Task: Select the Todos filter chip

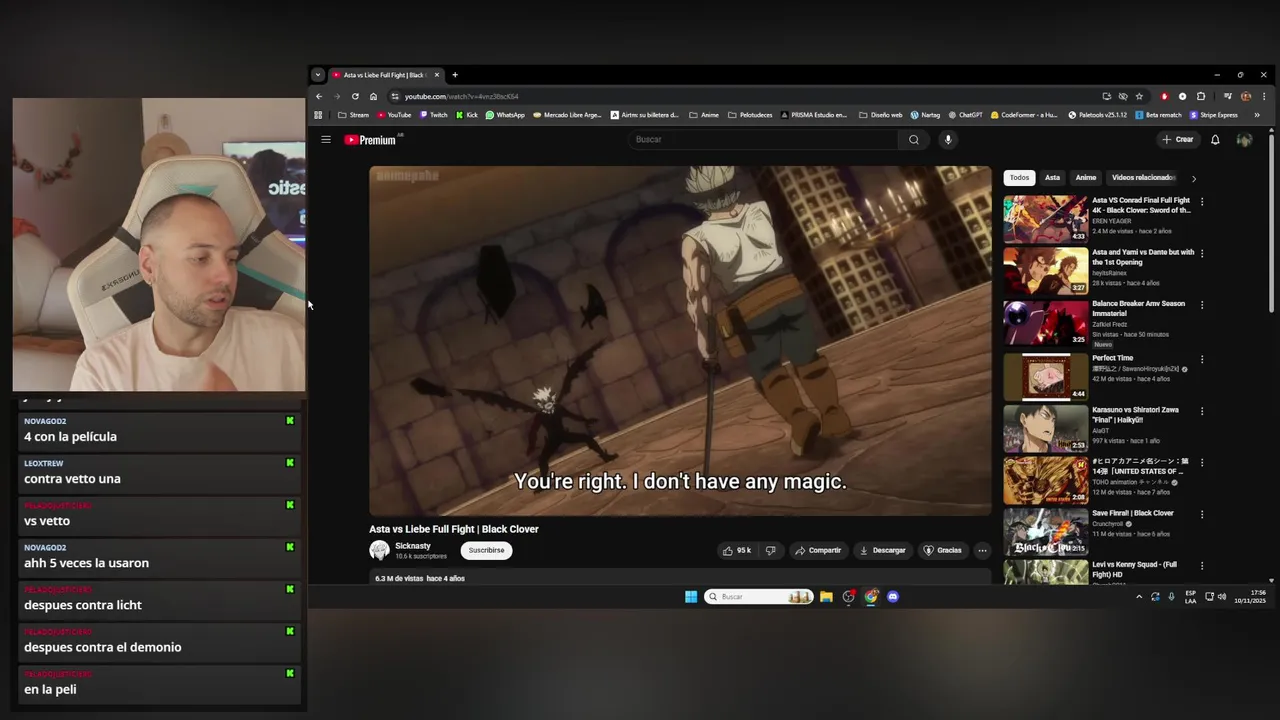Action: click(x=1019, y=178)
